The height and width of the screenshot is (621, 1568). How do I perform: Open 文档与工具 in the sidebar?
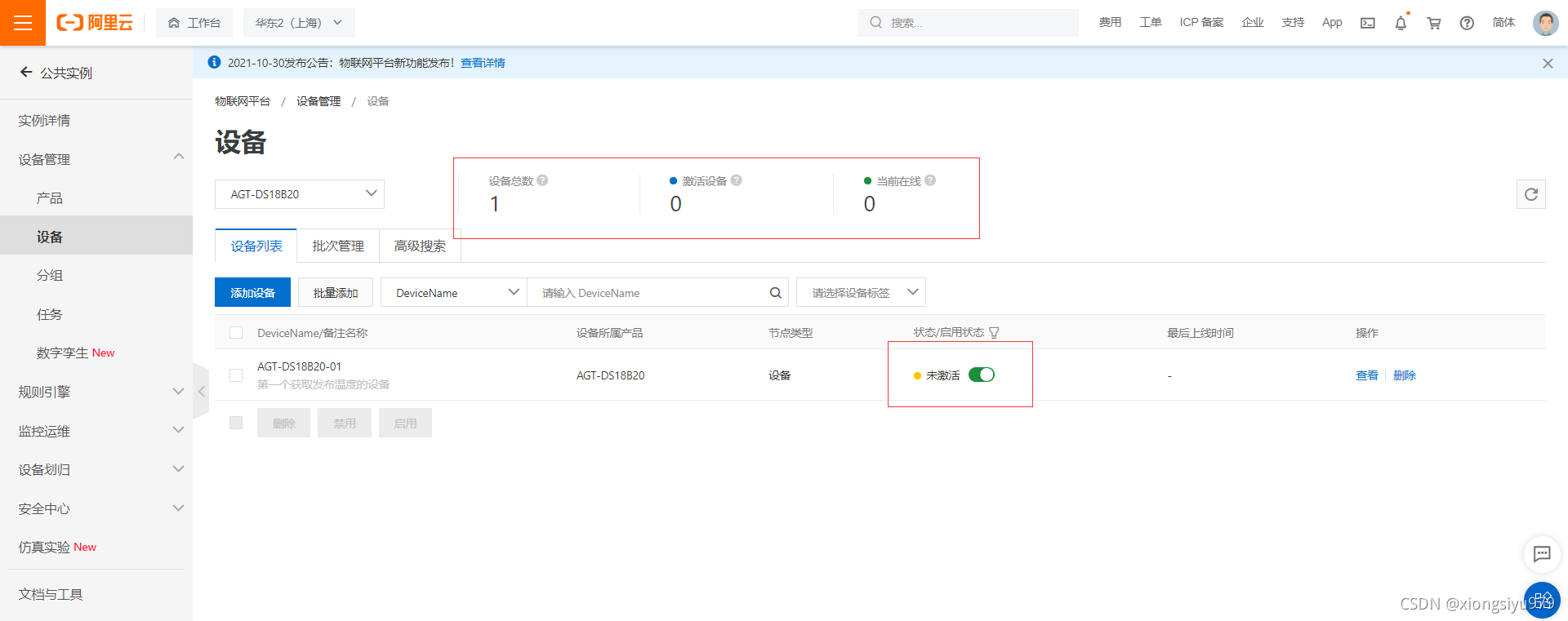point(51,594)
